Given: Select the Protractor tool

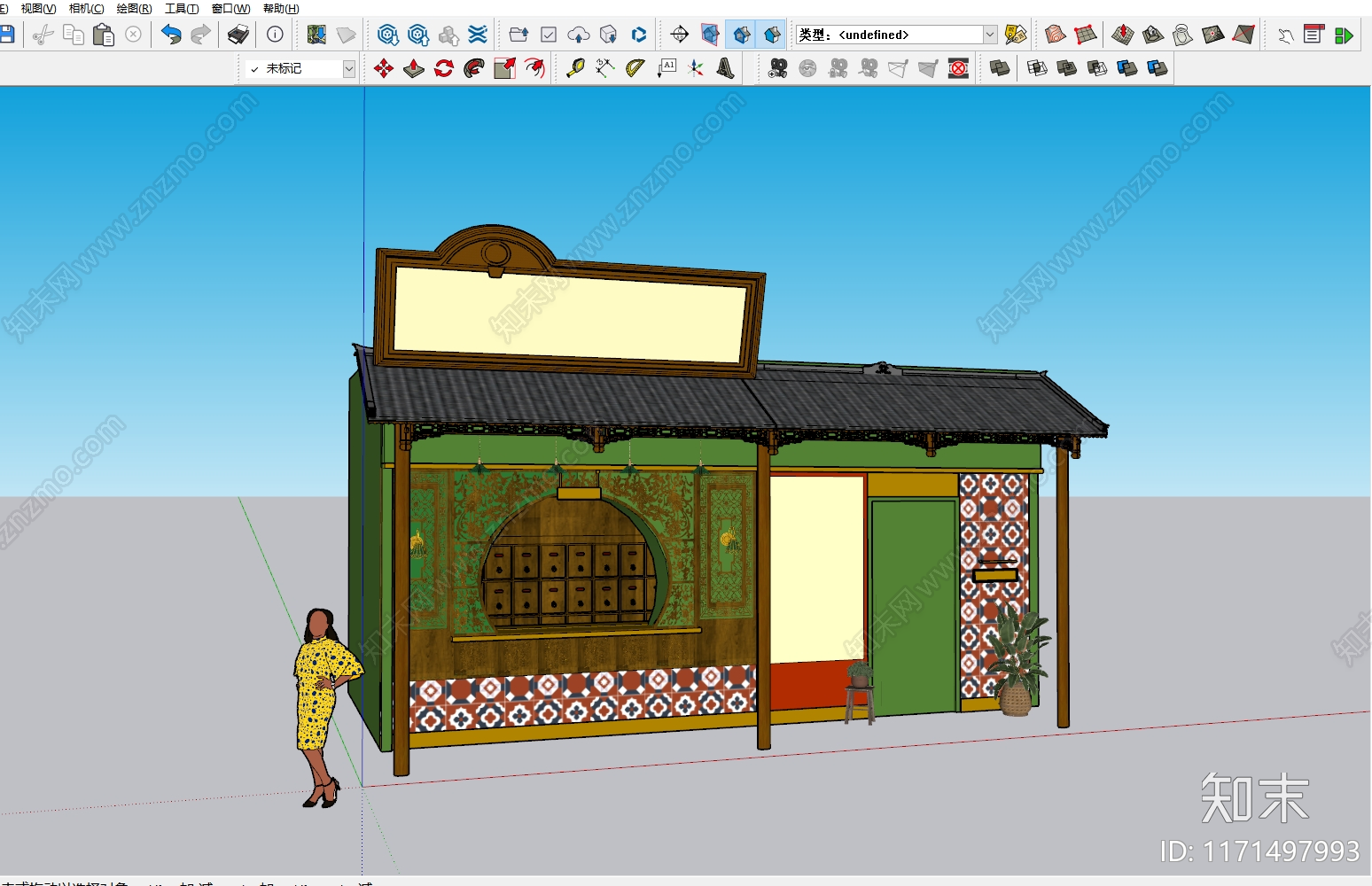Looking at the screenshot, I should pyautogui.click(x=635, y=68).
